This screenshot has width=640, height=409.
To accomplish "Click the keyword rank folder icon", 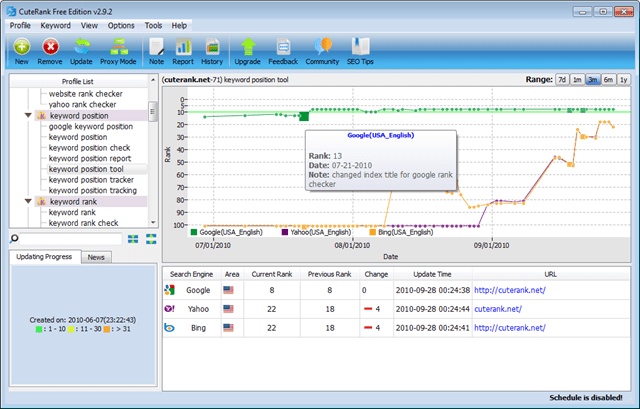I will coord(41,202).
